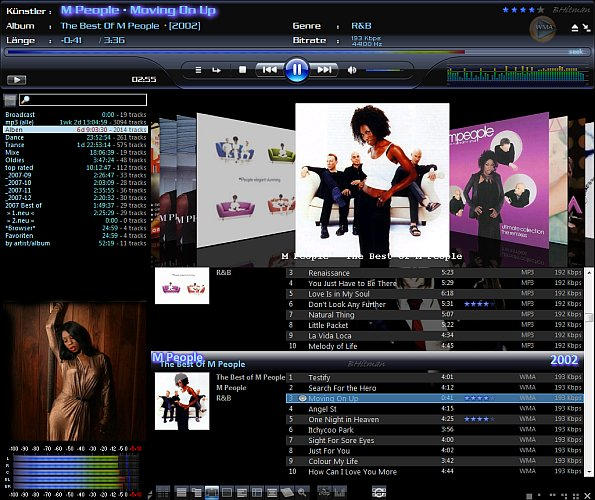Switch to mini mode via diagonal arrow icon

point(586,28)
